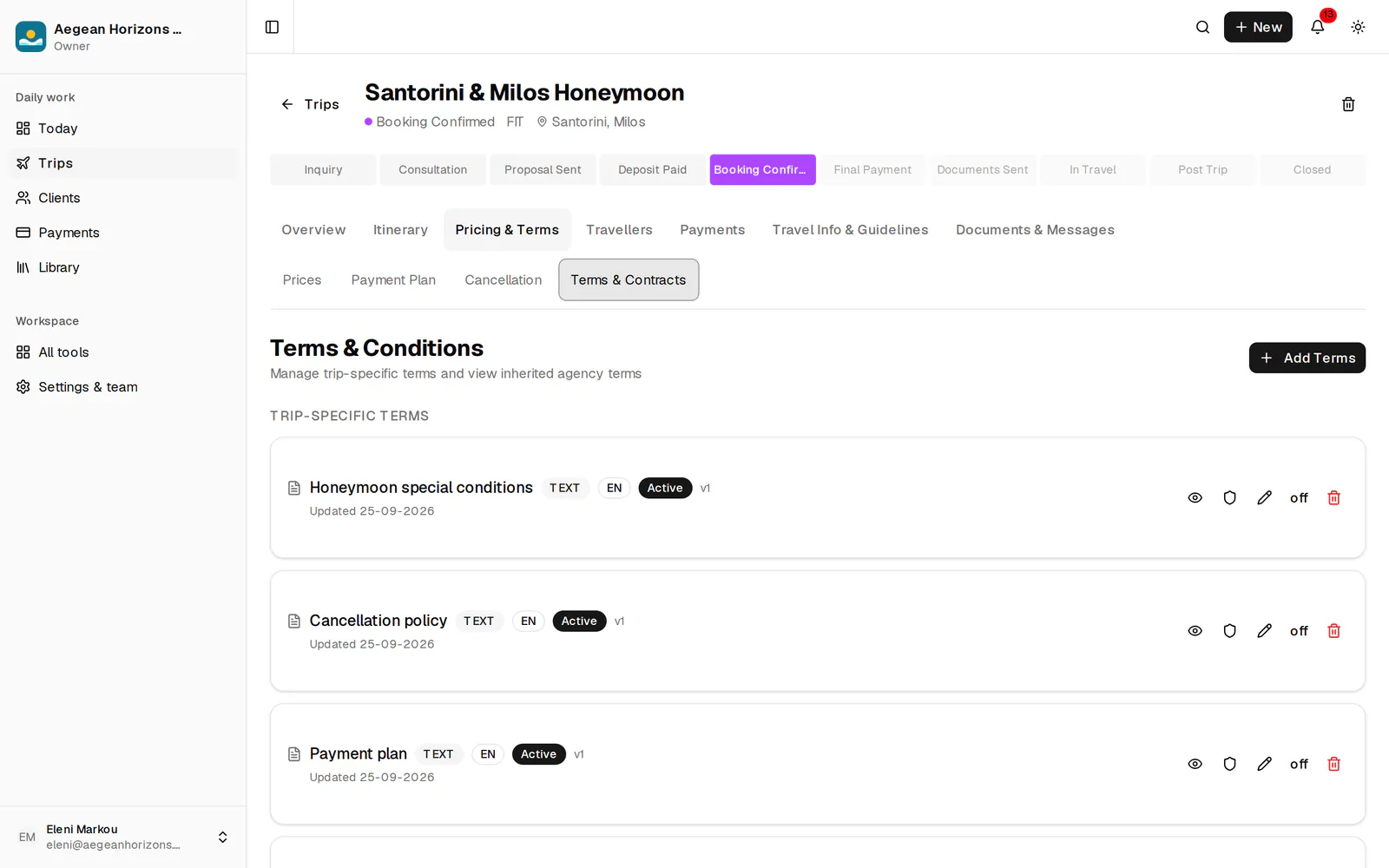The height and width of the screenshot is (868, 1389).
Task: Edit Payment plan terms with pencil
Action: (x=1264, y=764)
